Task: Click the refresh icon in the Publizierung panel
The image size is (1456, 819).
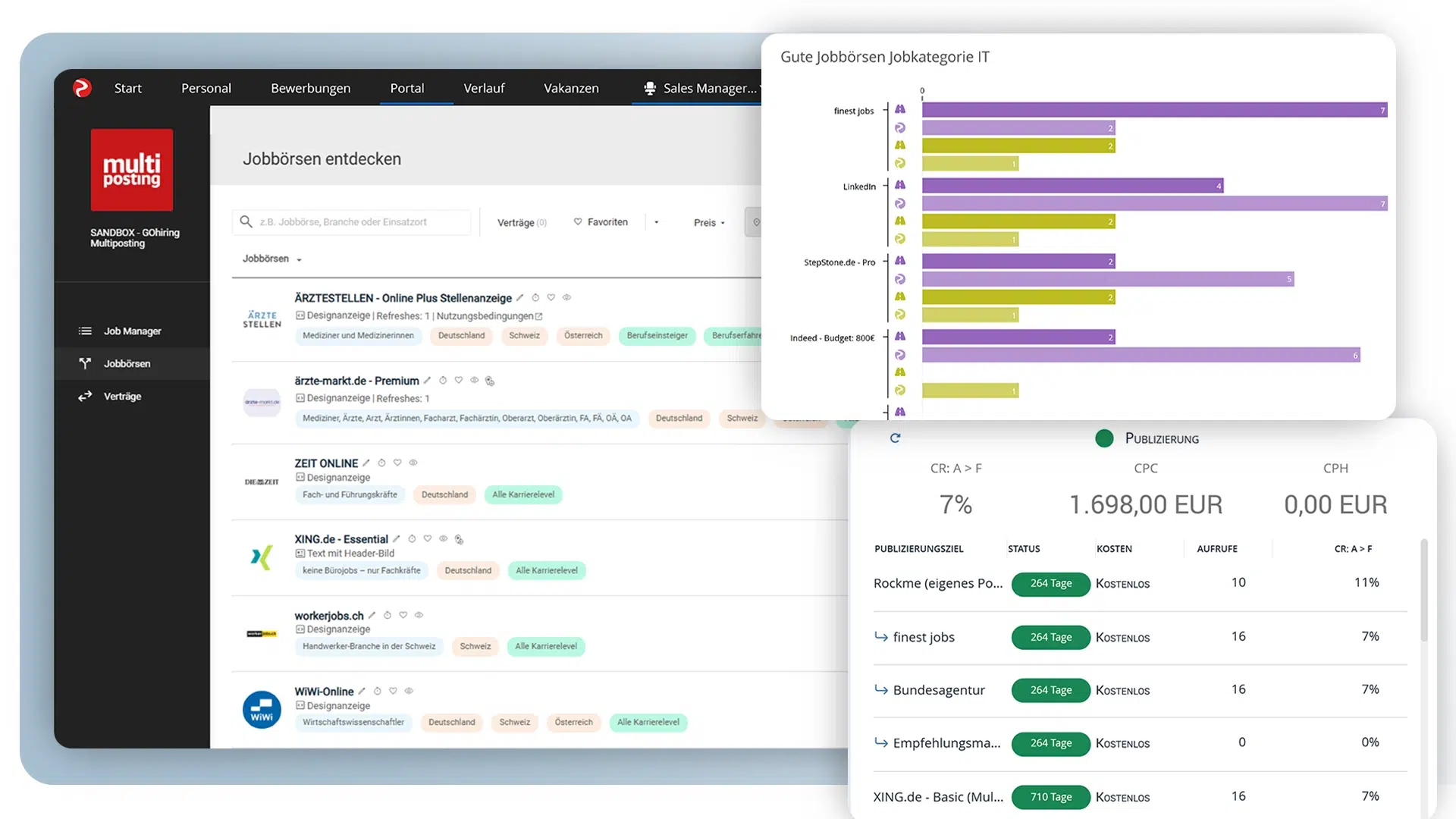Action: tap(895, 438)
